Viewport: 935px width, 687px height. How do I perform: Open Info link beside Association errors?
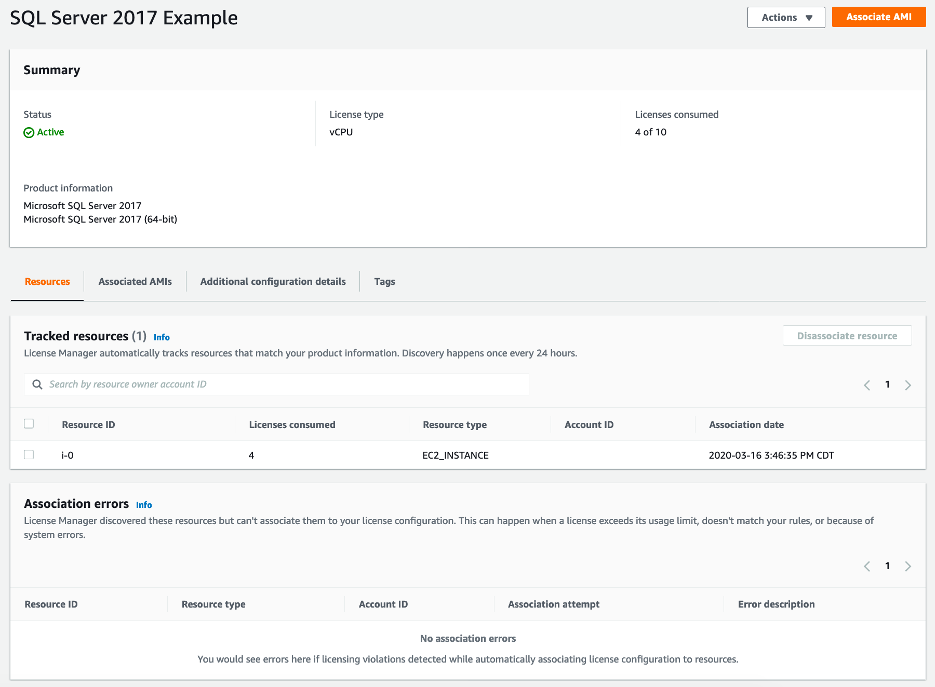(x=144, y=505)
